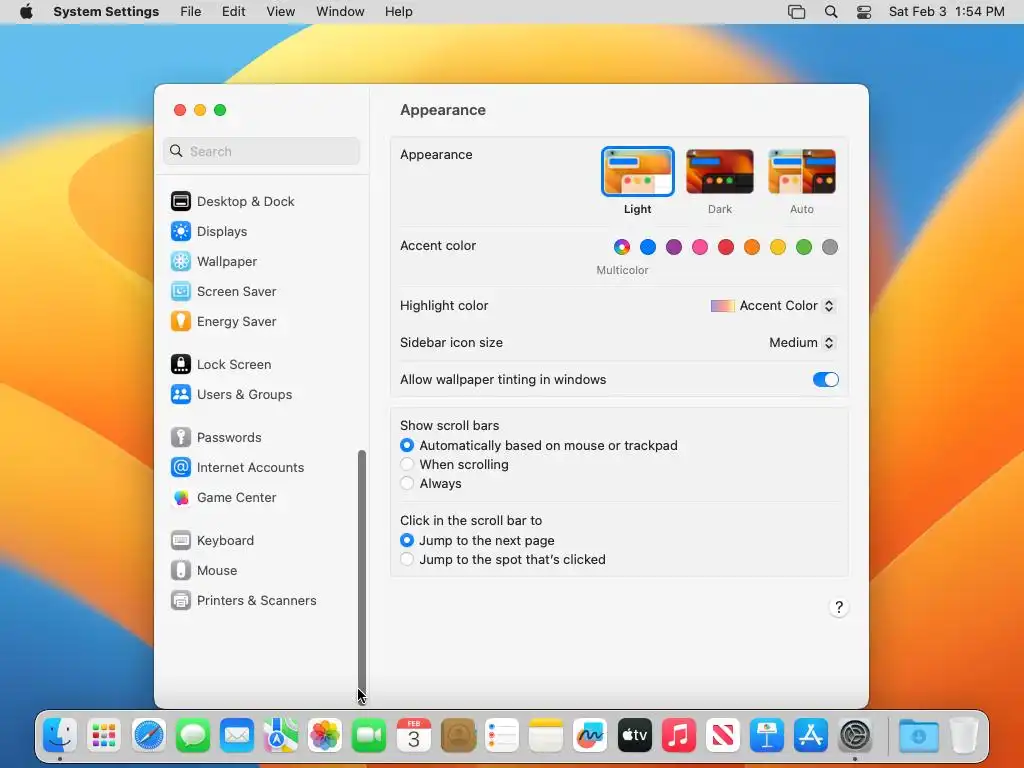Viewport: 1024px width, 768px height.
Task: Open Calendar showing Feb 3 in Dock
Action: coord(413,735)
